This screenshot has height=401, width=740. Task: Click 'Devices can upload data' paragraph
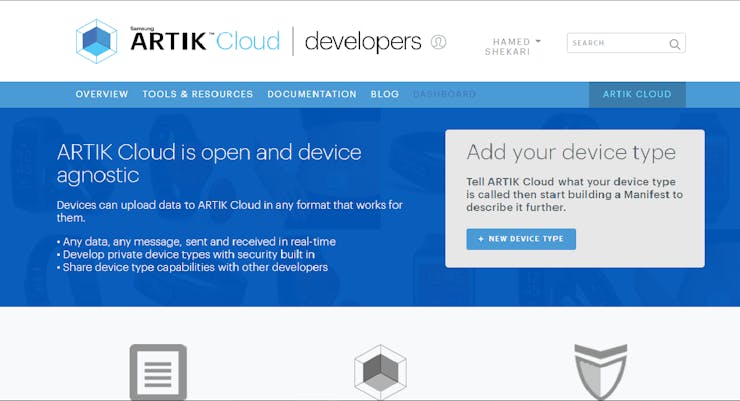click(230, 211)
